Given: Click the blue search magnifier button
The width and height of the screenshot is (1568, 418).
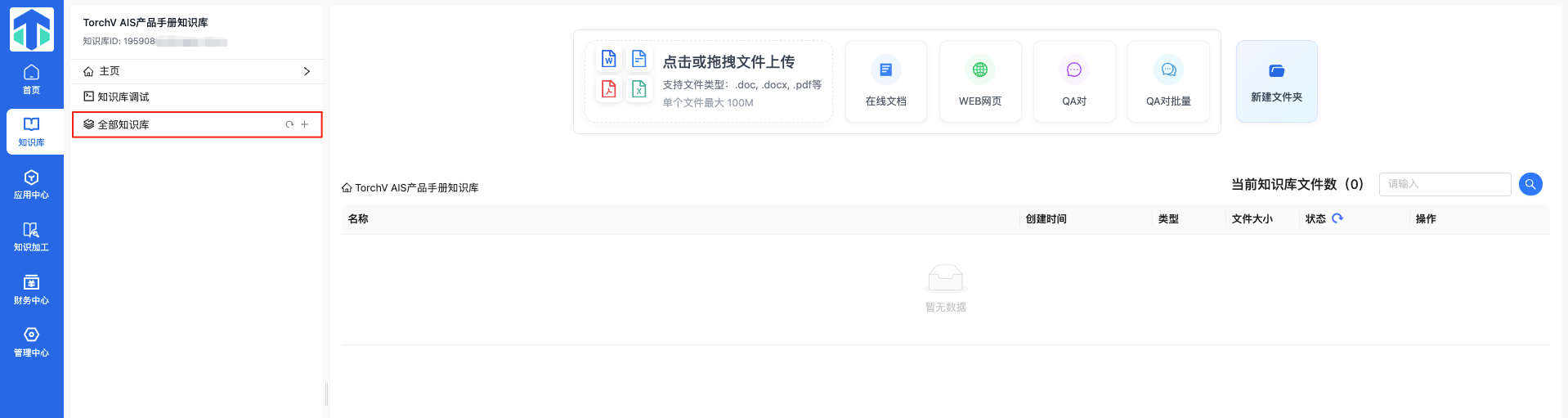Looking at the screenshot, I should (1530, 184).
